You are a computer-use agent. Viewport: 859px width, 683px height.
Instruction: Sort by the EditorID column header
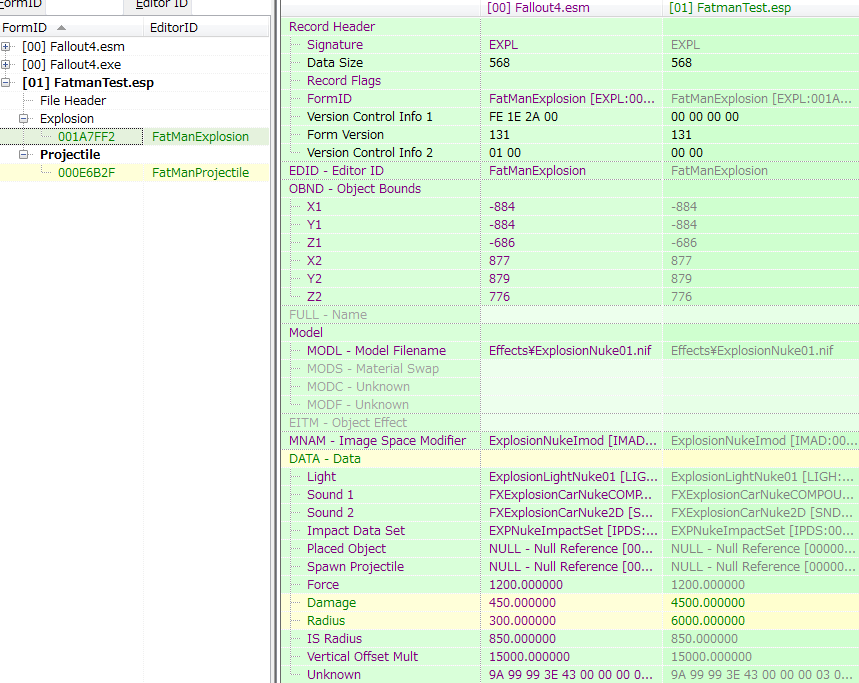pos(207,27)
